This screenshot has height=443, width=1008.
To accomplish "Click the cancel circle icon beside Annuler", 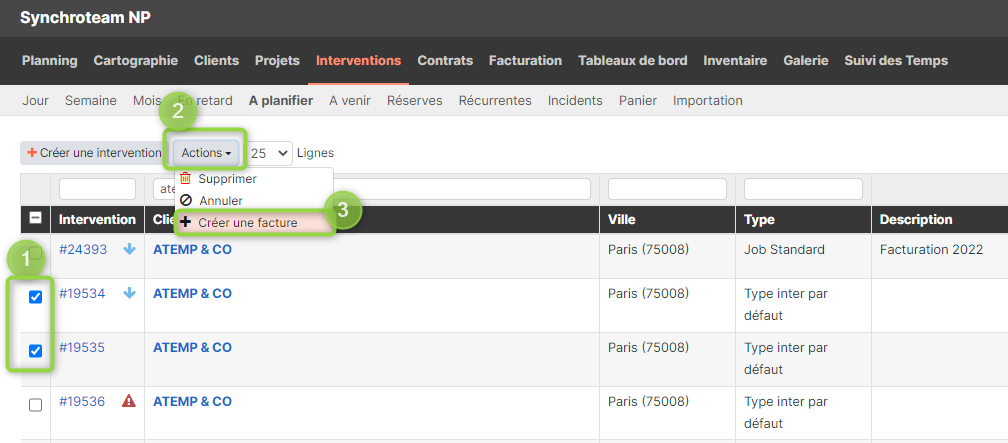I will pyautogui.click(x=186, y=201).
